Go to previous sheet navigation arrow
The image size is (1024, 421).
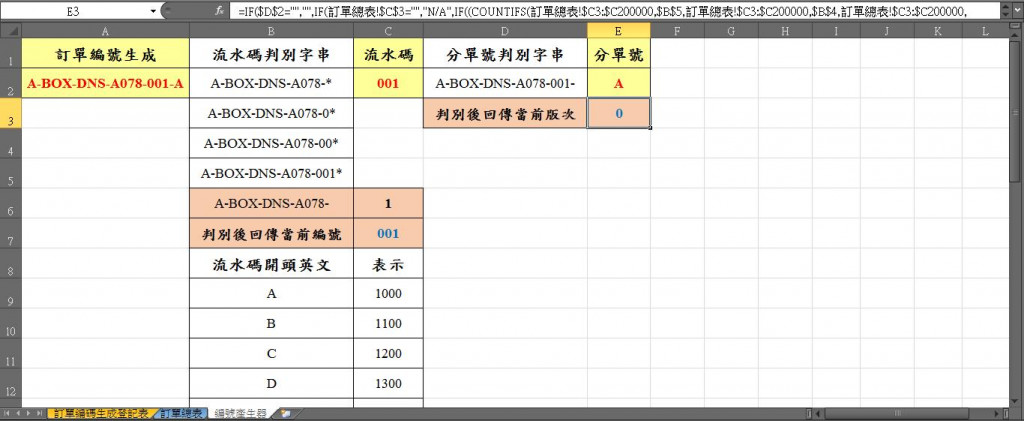pos(18,414)
